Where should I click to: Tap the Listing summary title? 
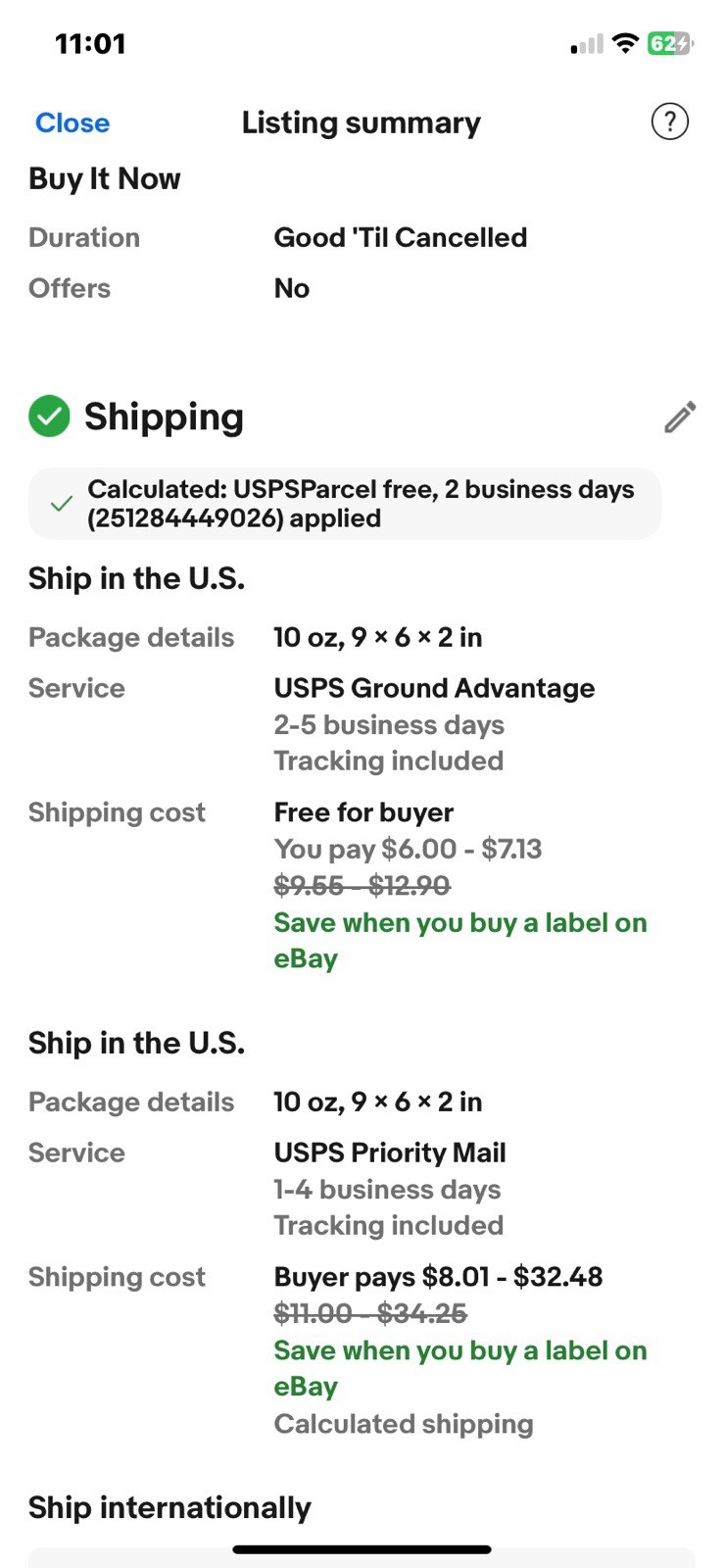point(362,122)
